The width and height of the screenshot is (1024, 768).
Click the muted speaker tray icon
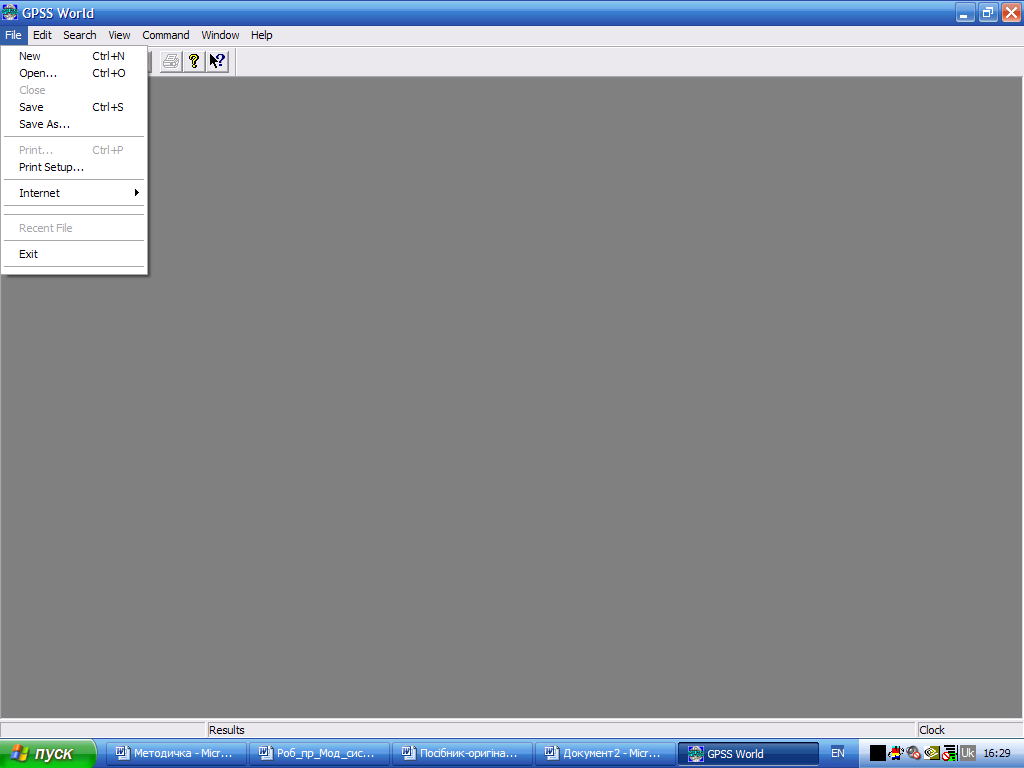[914, 753]
